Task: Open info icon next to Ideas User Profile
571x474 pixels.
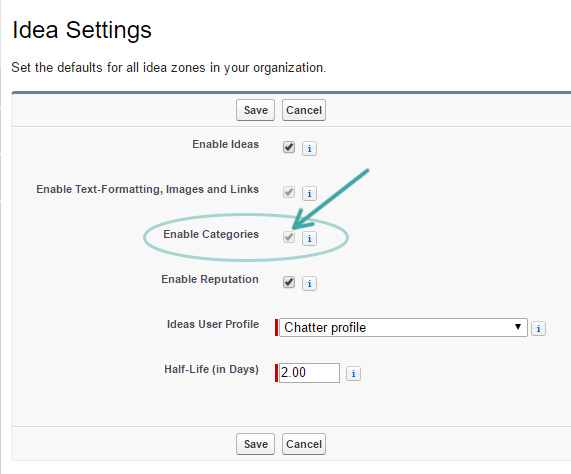Action: coord(538,328)
